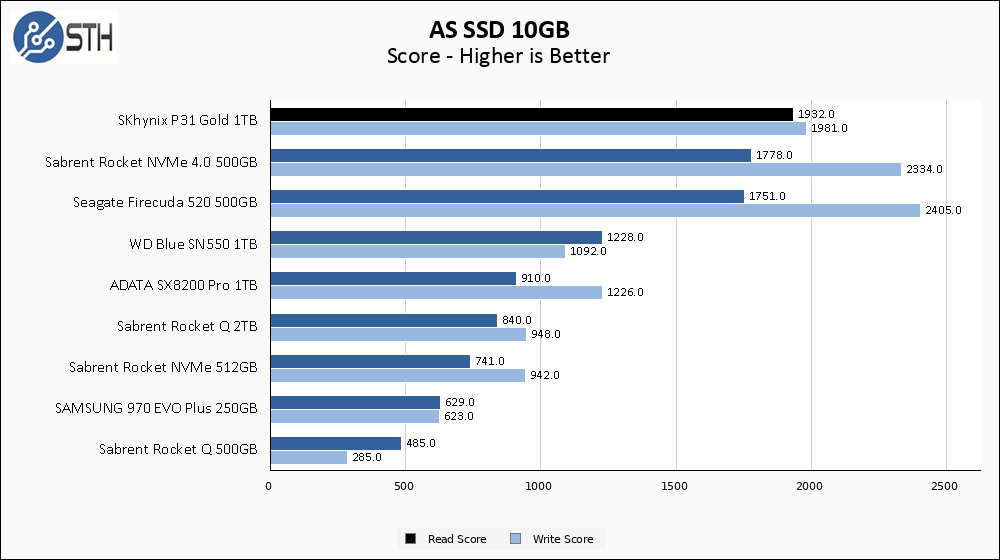Click the value '485.0'
This screenshot has width=1000, height=560.
[421, 443]
